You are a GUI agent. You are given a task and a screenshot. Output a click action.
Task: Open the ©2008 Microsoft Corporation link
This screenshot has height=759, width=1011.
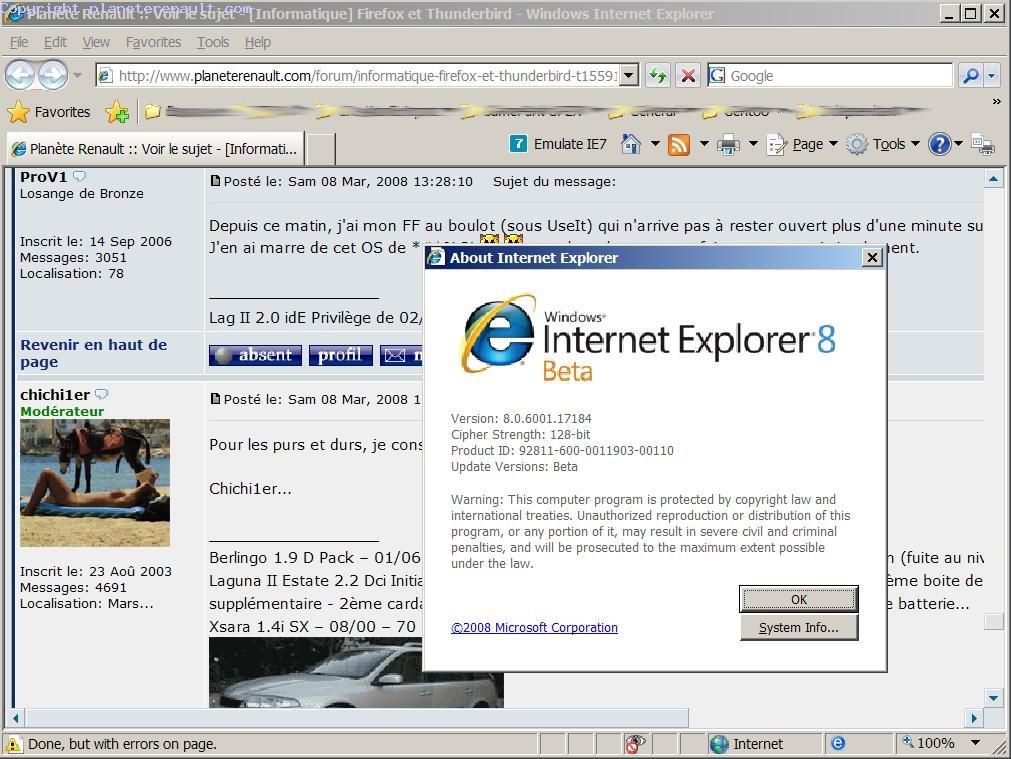pos(534,627)
